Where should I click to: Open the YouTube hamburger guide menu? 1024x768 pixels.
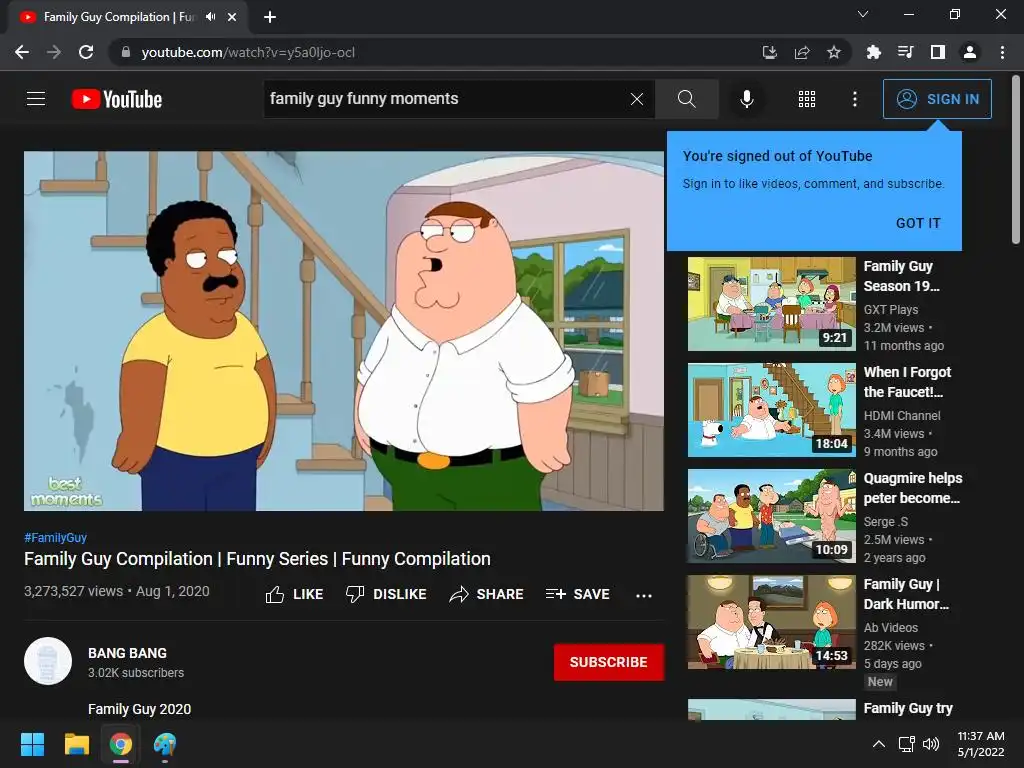[x=36, y=99]
